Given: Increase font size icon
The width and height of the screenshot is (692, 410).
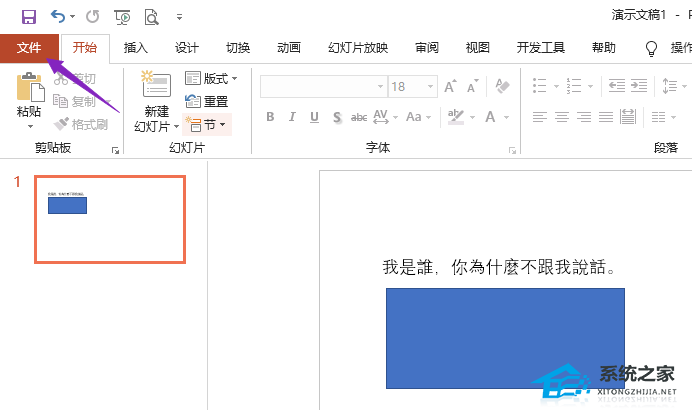Looking at the screenshot, I should click(450, 87).
